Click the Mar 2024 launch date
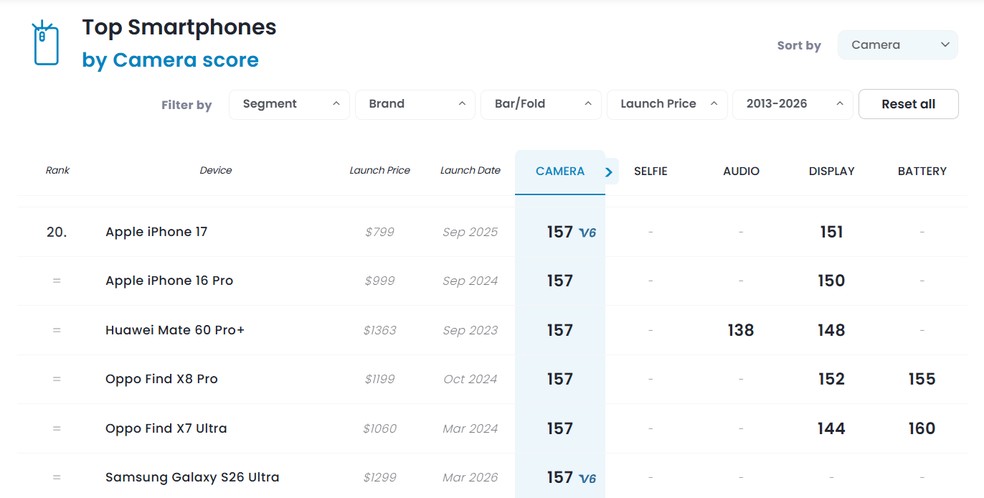 pyautogui.click(x=470, y=429)
